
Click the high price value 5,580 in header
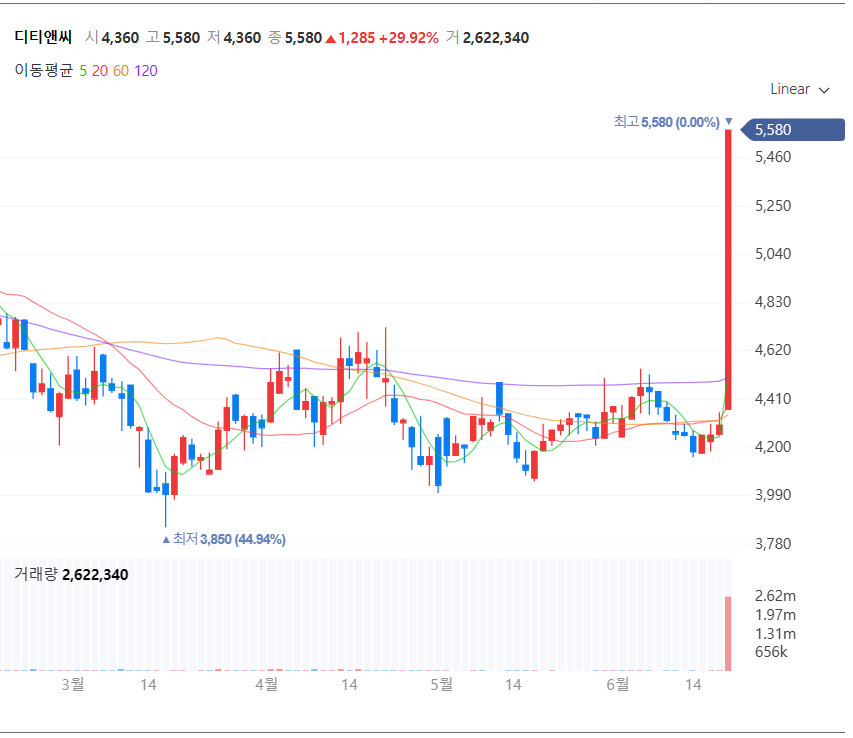click(181, 38)
